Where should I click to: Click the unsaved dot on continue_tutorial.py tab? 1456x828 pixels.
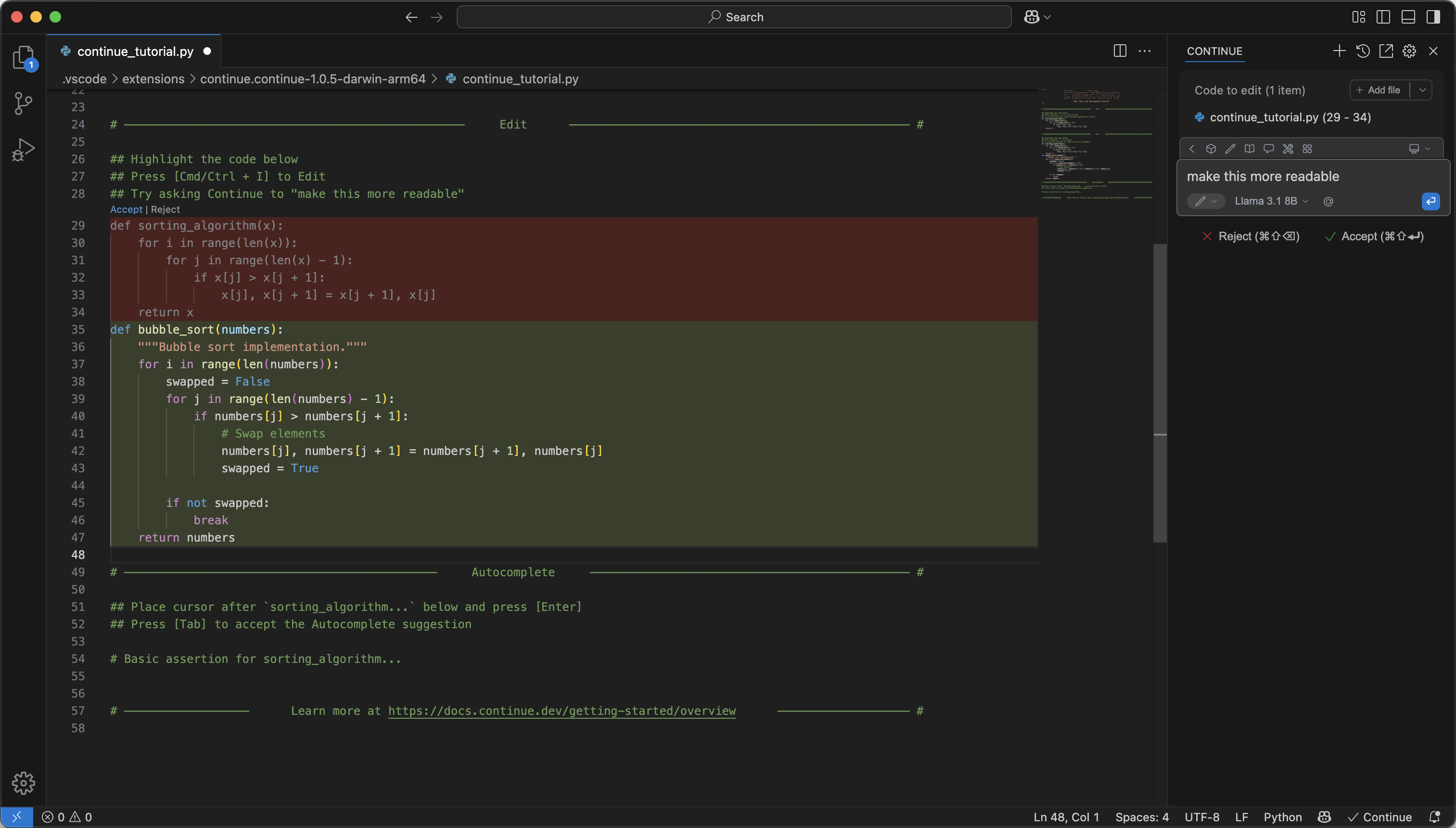pyautogui.click(x=207, y=51)
